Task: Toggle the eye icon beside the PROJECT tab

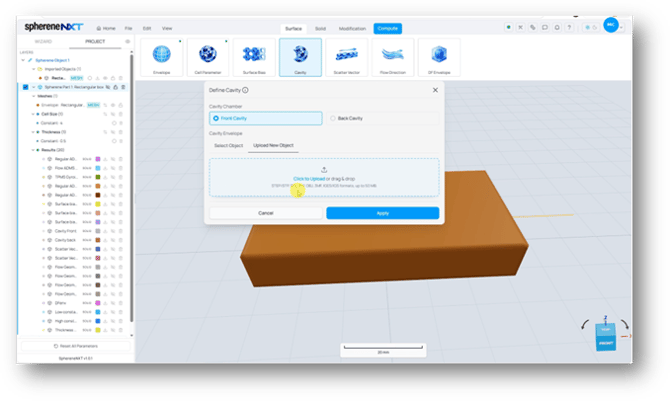Action: point(127,41)
